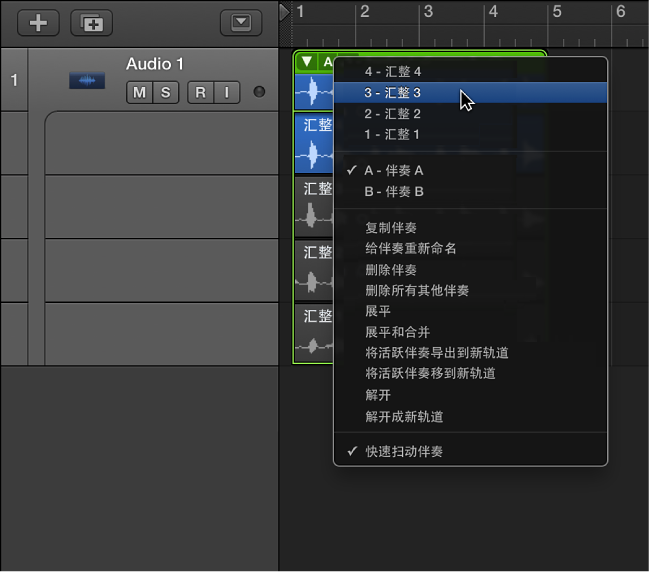Toggle input monitoring on Audio 1
The height and width of the screenshot is (574, 650).
(x=226, y=93)
